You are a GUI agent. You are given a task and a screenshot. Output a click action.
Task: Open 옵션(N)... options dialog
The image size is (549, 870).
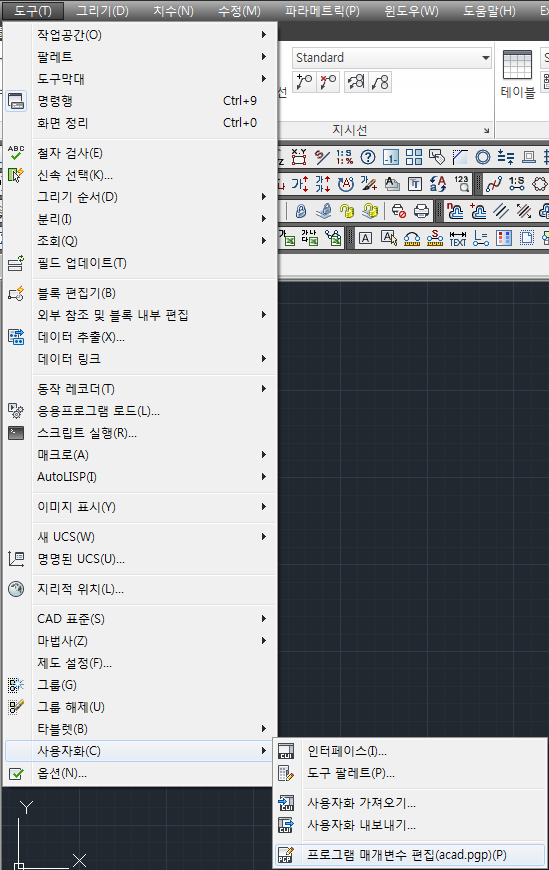(x=140, y=773)
